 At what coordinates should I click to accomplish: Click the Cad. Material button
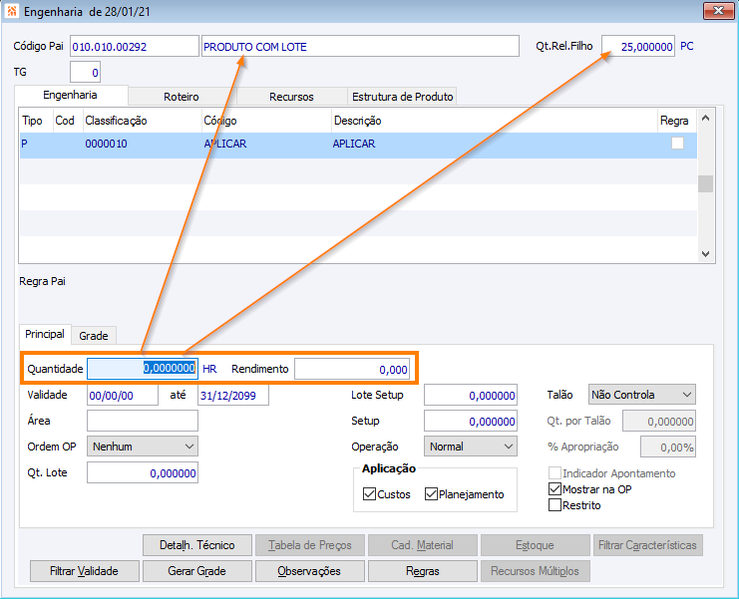click(422, 545)
